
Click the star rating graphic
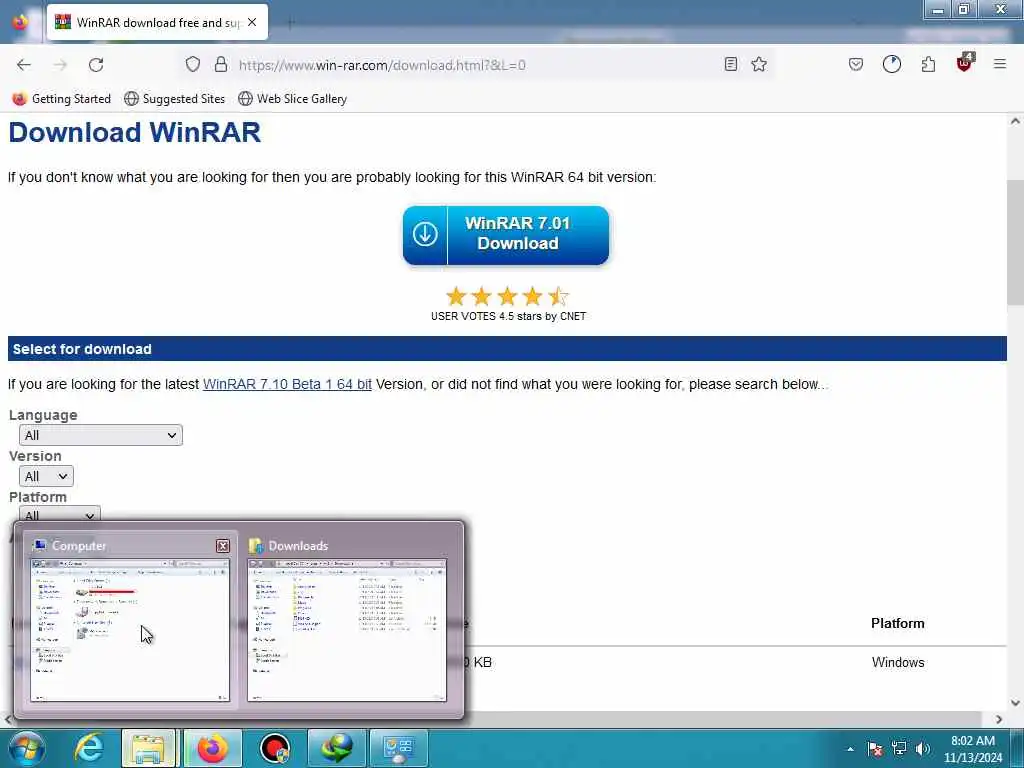coord(507,296)
